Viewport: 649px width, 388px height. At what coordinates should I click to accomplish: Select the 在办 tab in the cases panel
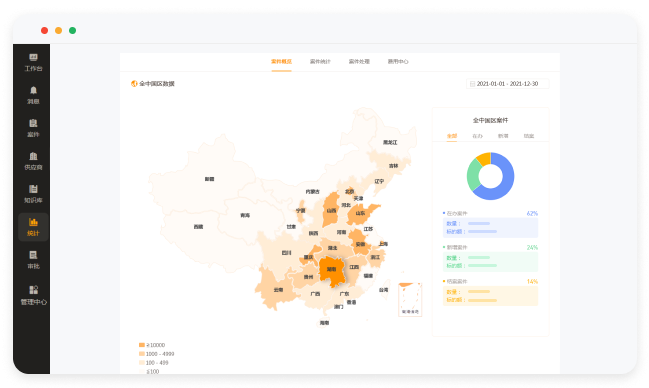[477, 136]
